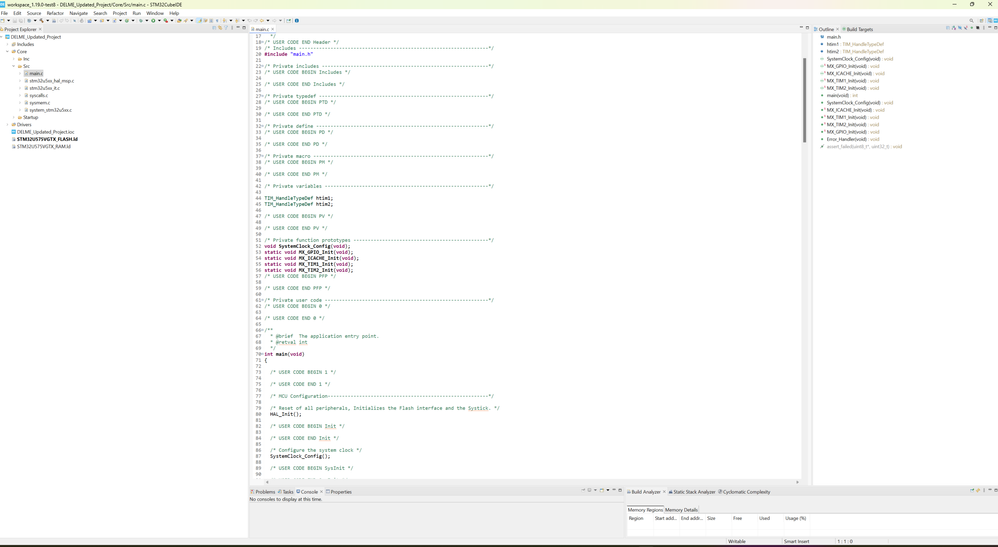Click the green debug bug icon

[x=141, y=20]
